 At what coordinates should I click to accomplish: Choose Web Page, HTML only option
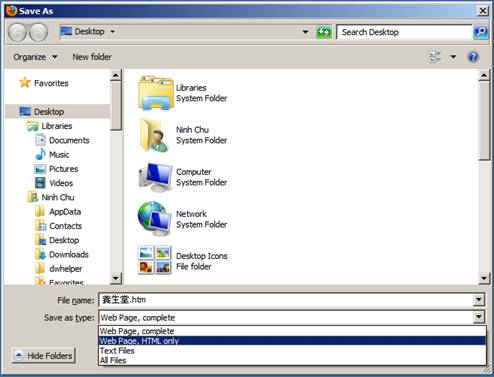click(x=292, y=341)
